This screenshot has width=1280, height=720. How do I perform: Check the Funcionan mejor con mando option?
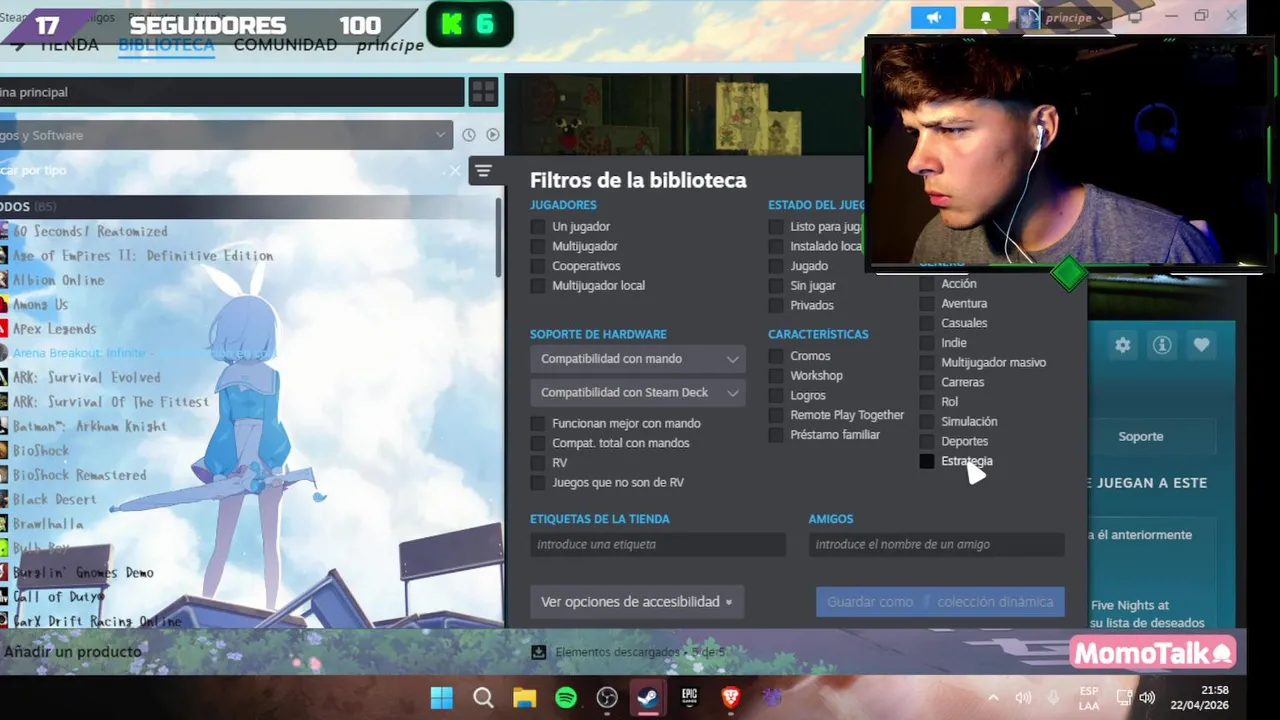538,424
